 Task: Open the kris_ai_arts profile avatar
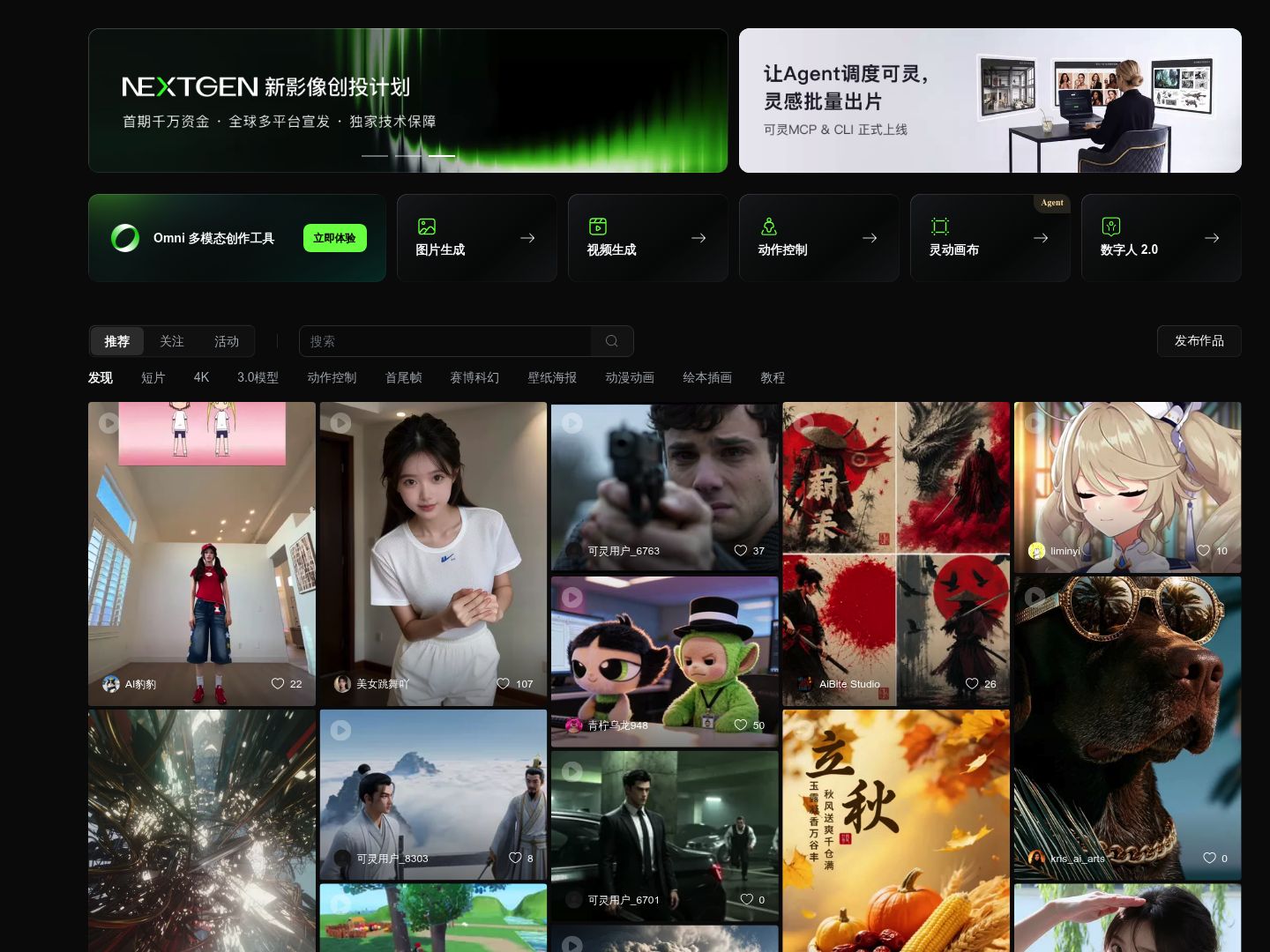1037,859
